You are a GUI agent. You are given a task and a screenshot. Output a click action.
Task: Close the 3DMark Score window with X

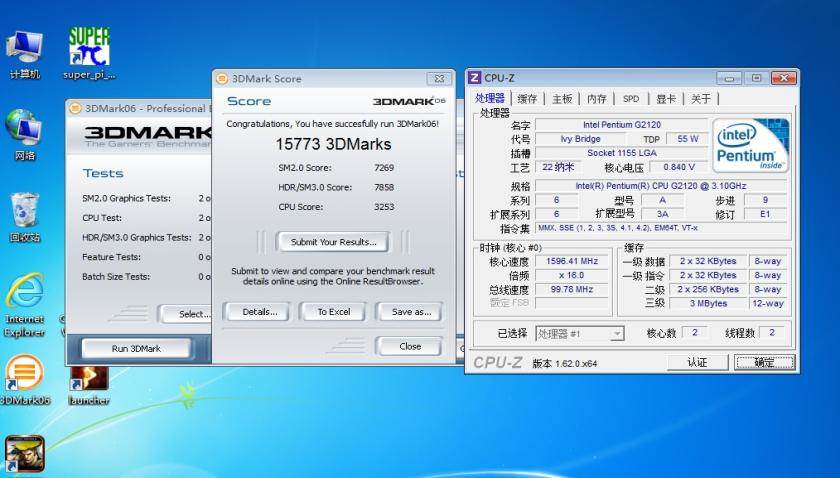[x=439, y=78]
